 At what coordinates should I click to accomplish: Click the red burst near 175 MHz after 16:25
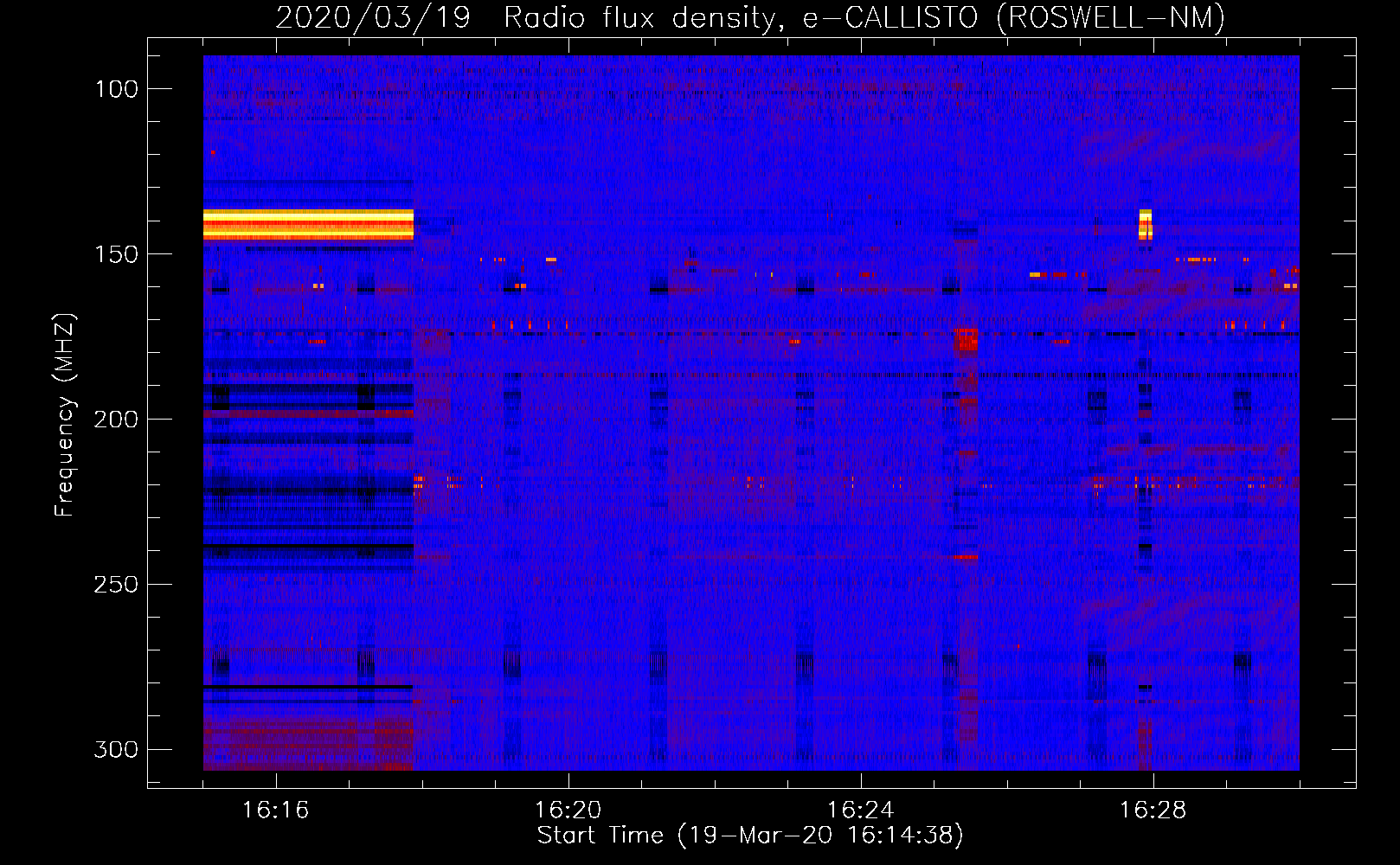coord(965,339)
